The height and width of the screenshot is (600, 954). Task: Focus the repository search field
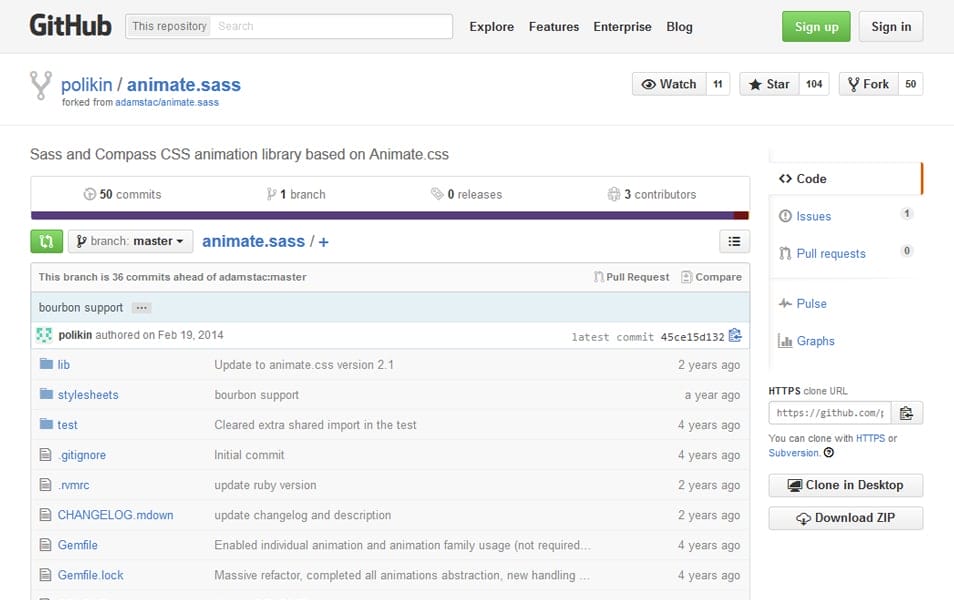pyautogui.click(x=332, y=26)
